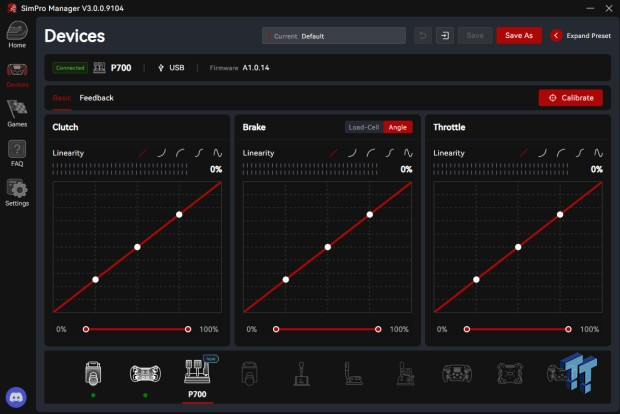Viewport: 620px width, 414px height.
Task: Click the Calibrate button
Action: [571, 98]
